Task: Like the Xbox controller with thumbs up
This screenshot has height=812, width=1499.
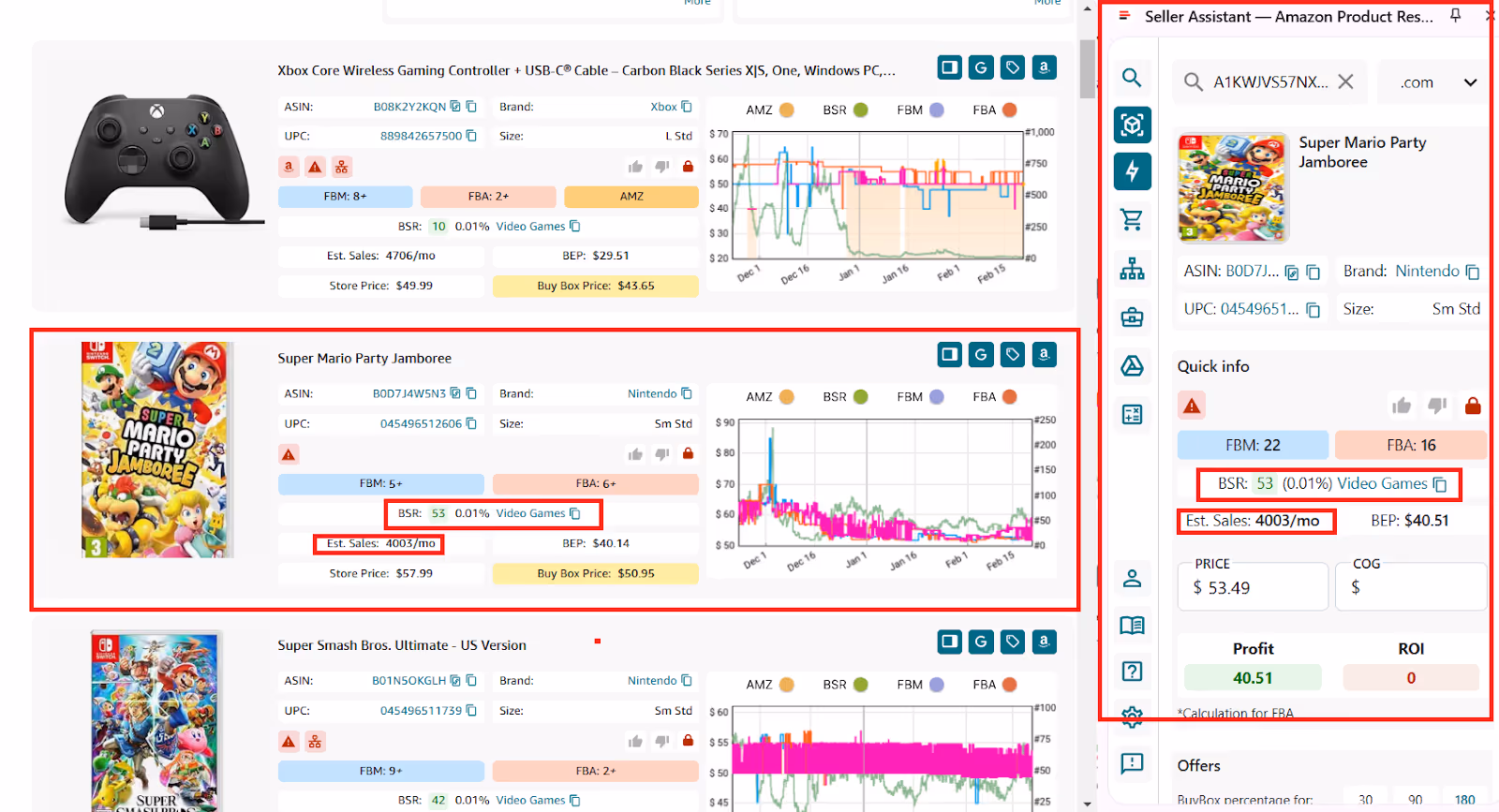Action: click(635, 167)
